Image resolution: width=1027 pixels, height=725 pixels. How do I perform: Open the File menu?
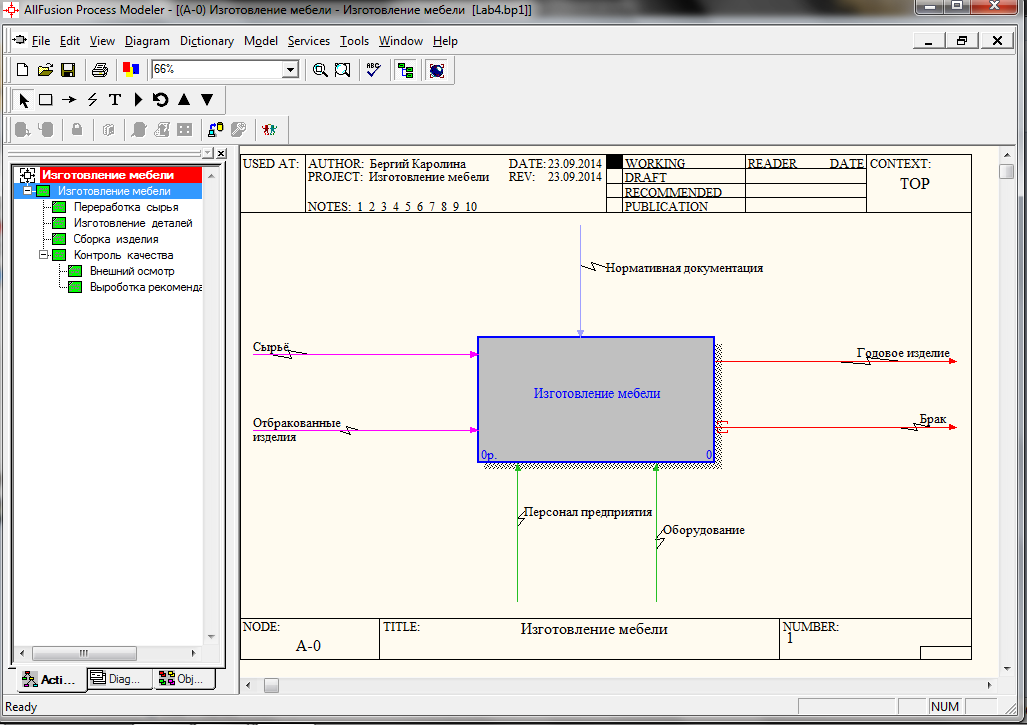click(41, 41)
